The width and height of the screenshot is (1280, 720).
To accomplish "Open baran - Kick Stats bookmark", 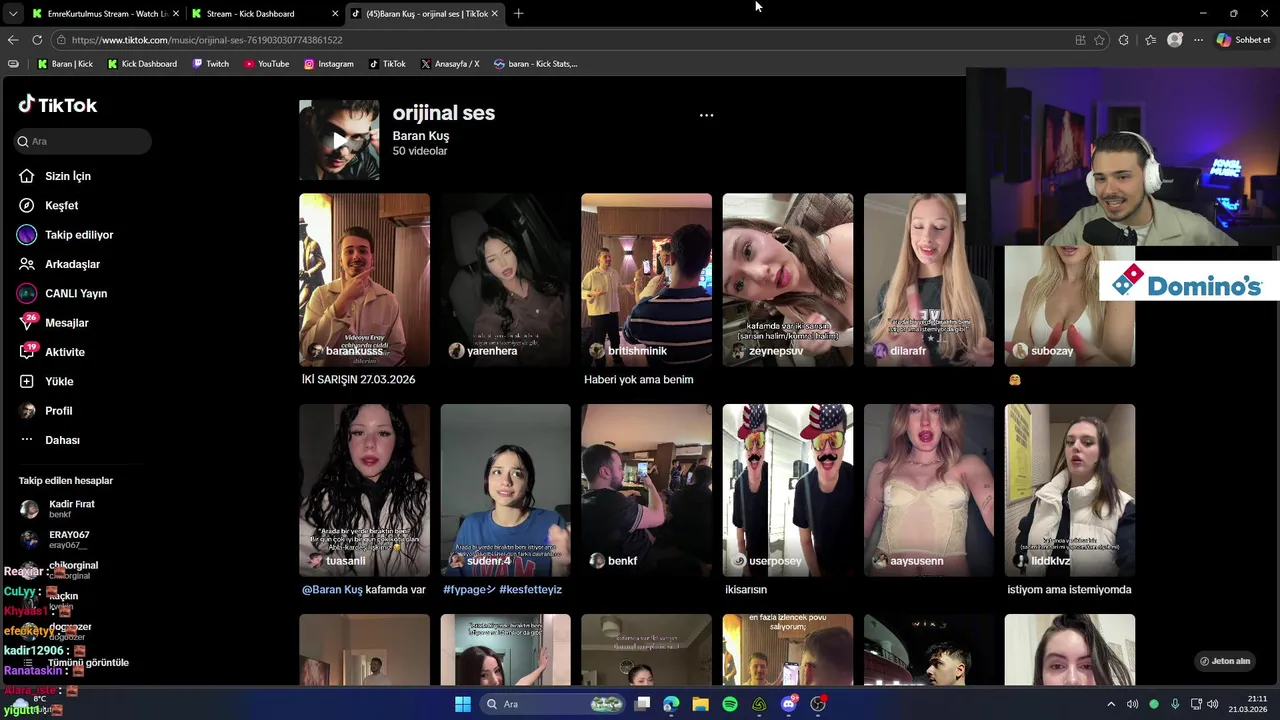I will pyautogui.click(x=536, y=64).
